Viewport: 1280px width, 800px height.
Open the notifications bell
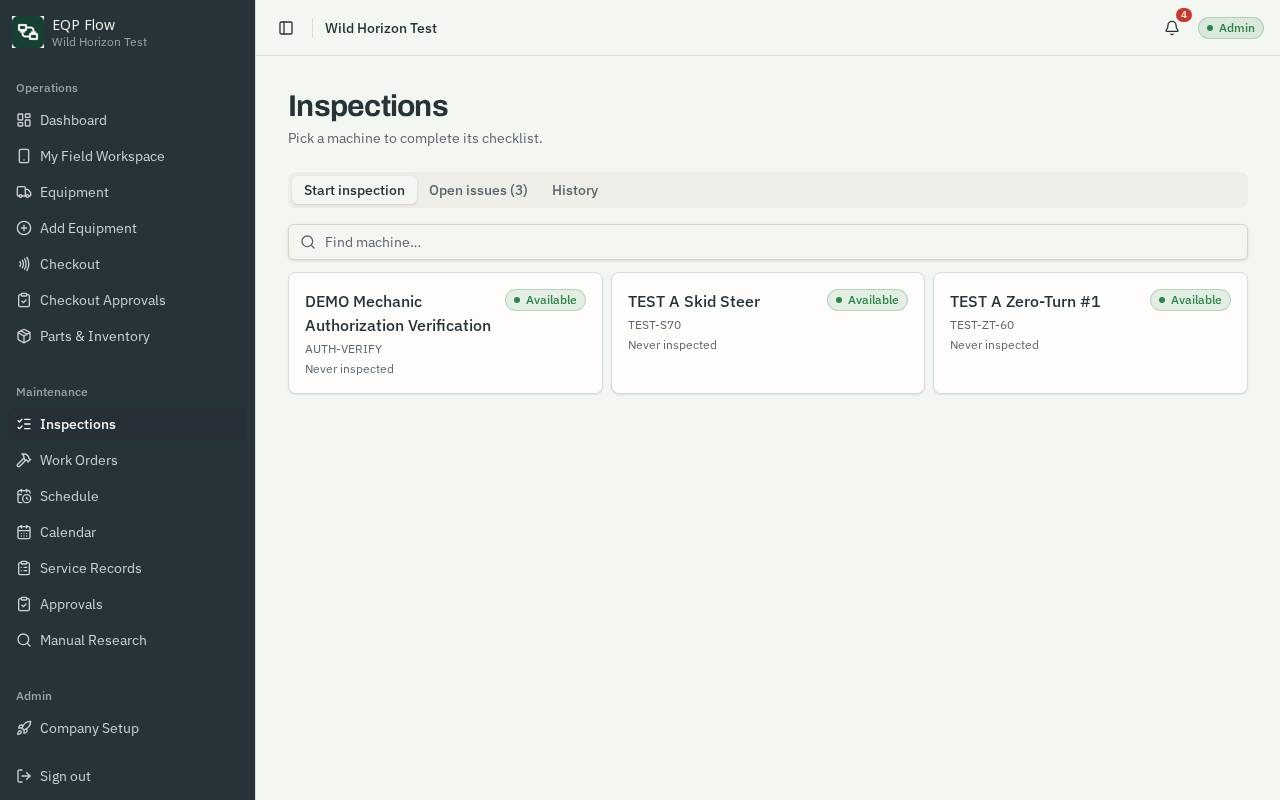pos(1172,28)
